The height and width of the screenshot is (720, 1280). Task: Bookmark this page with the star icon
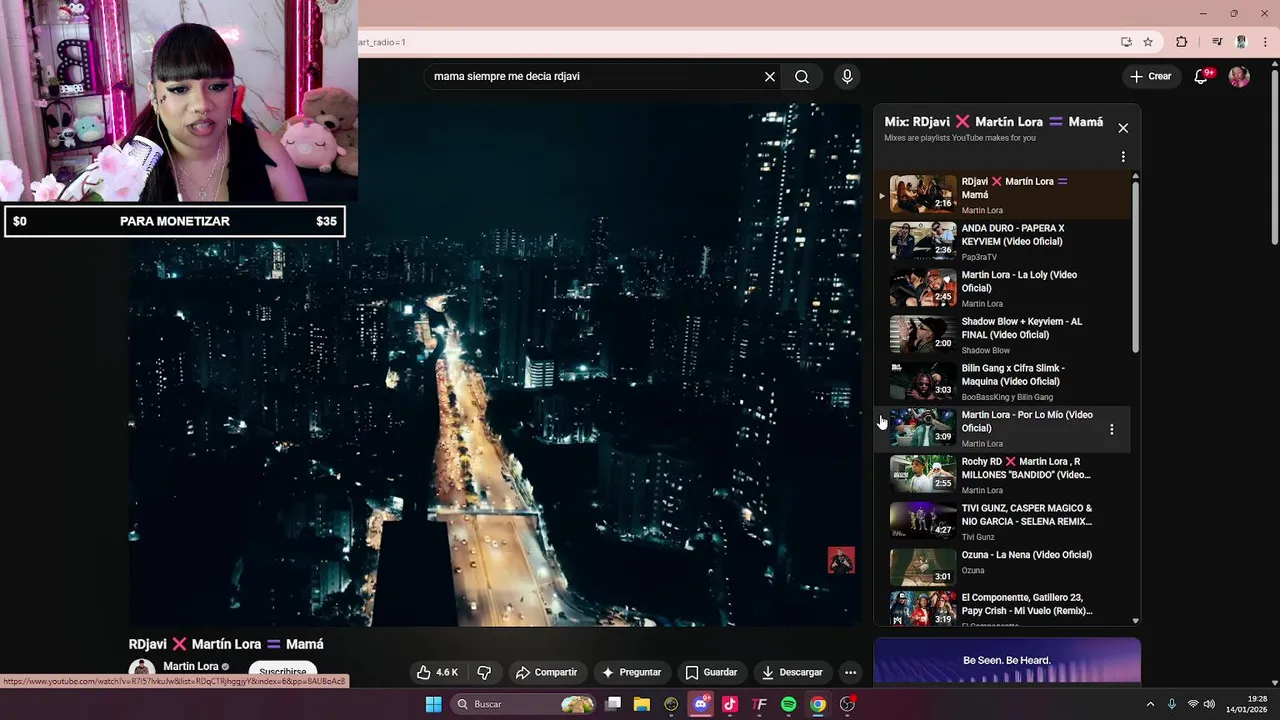1148,42
